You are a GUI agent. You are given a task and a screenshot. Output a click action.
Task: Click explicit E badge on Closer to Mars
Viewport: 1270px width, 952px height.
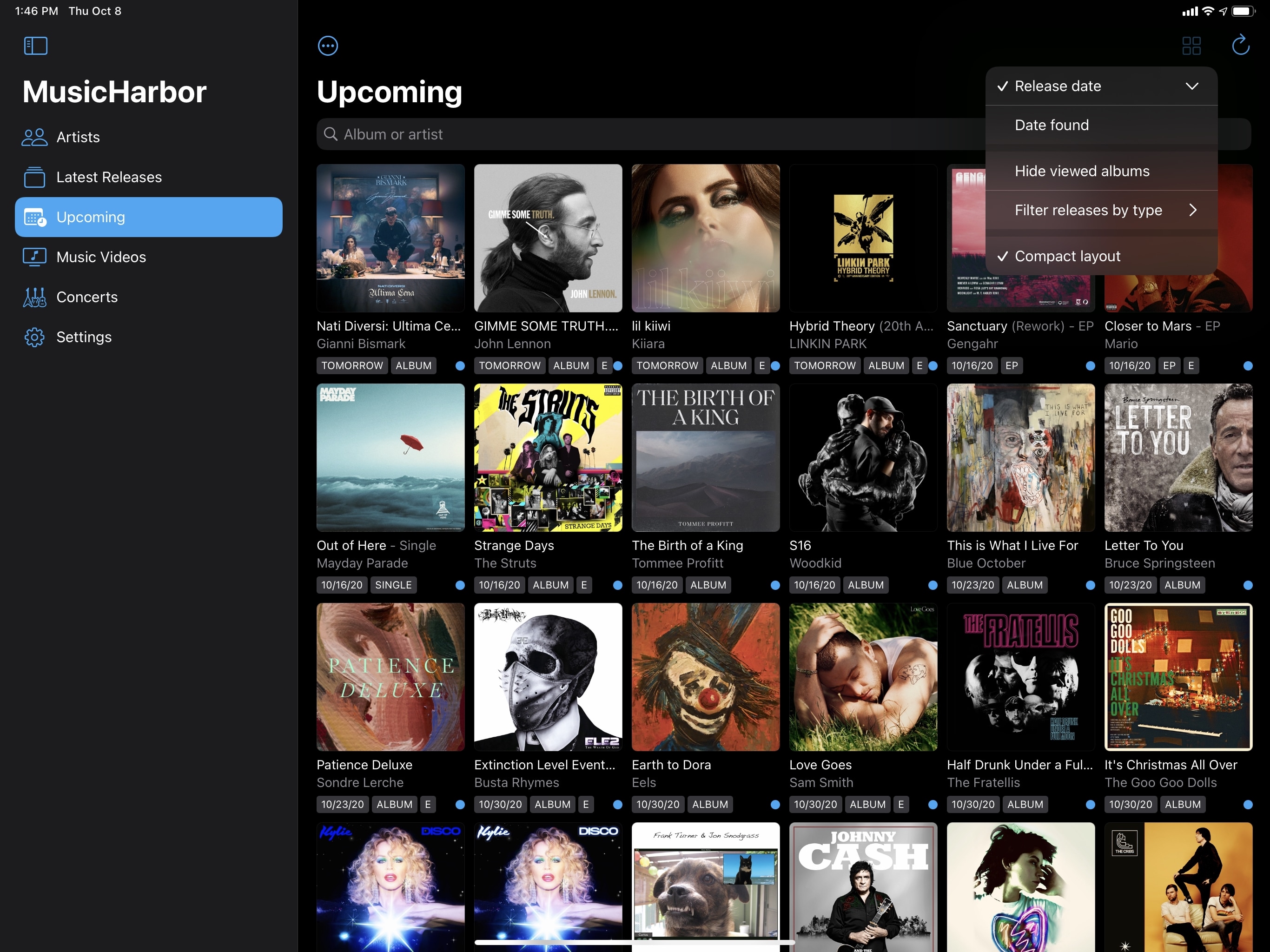1191,366
